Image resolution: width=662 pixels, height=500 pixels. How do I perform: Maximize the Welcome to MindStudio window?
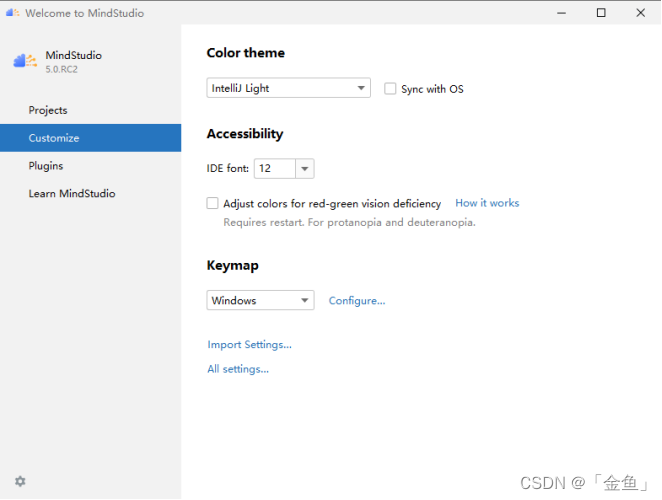point(601,13)
